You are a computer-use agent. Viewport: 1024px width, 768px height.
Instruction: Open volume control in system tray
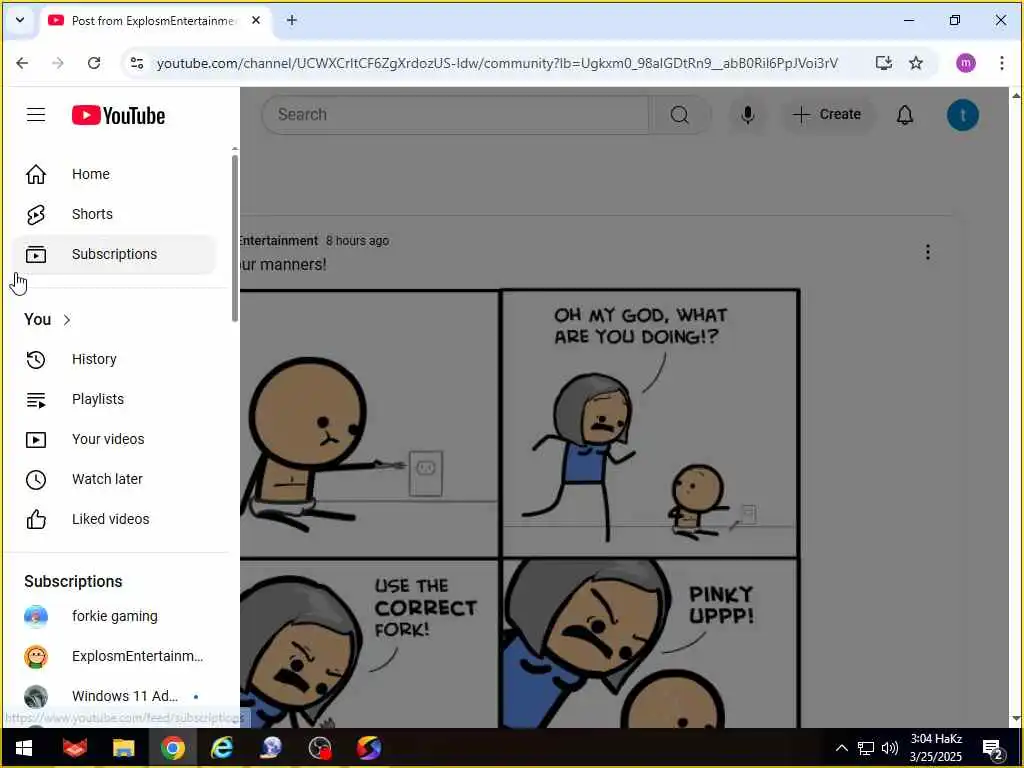pyautogui.click(x=889, y=748)
